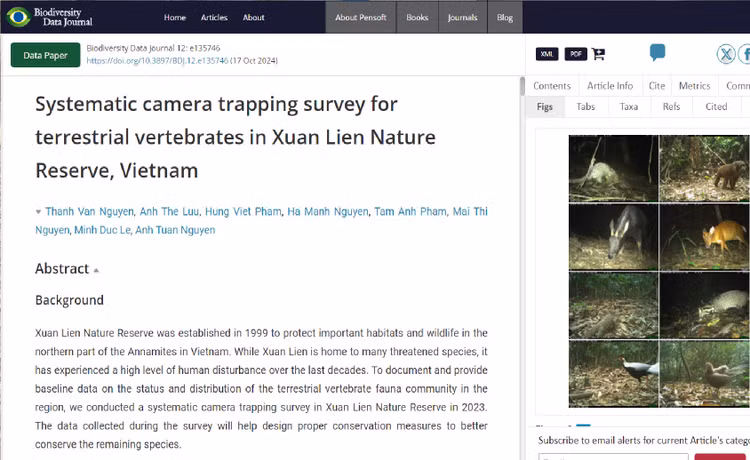The image size is (750, 460).
Task: Share article on X (Twitter)
Action: tap(727, 54)
